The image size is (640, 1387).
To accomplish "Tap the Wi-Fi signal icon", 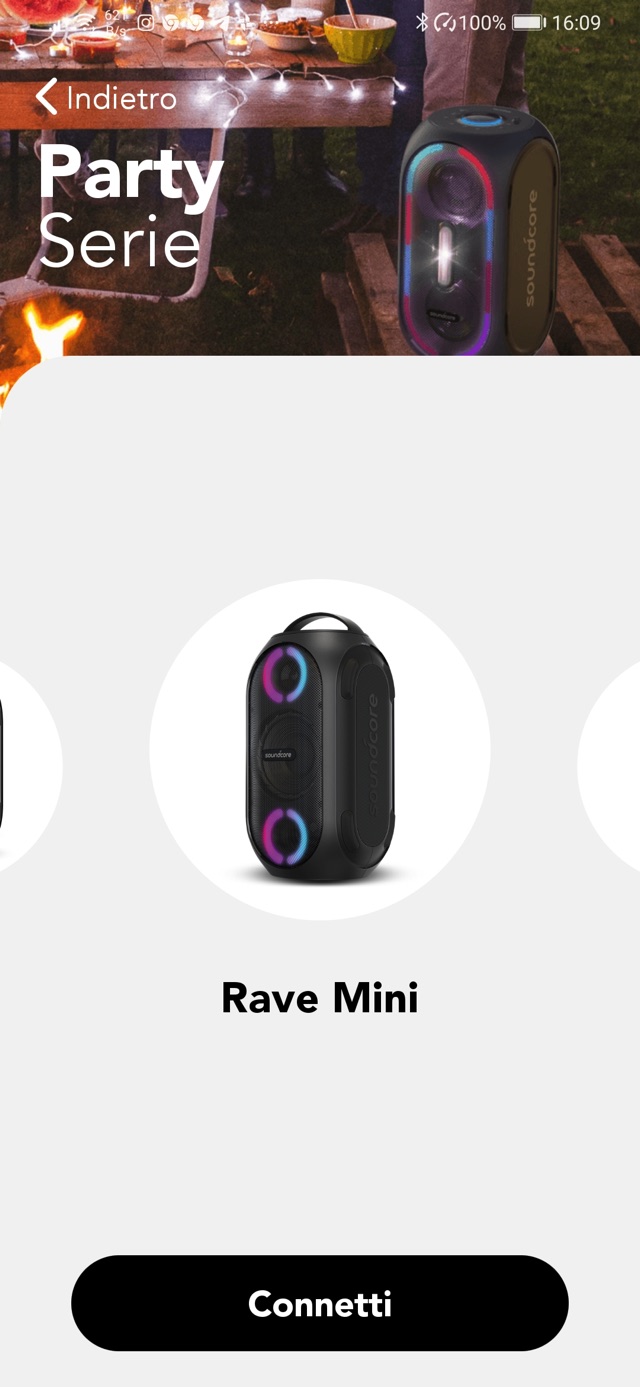I will pos(84,22).
